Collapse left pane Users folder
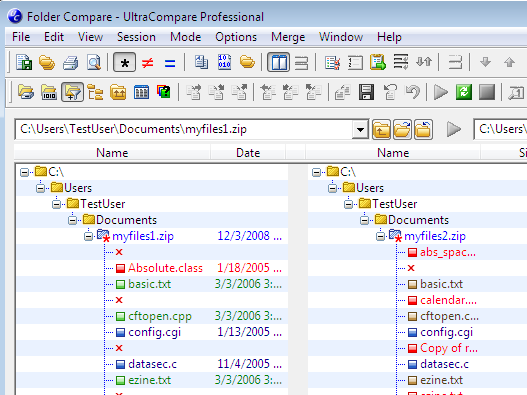Screen dimensions: 527x395 click(40, 188)
